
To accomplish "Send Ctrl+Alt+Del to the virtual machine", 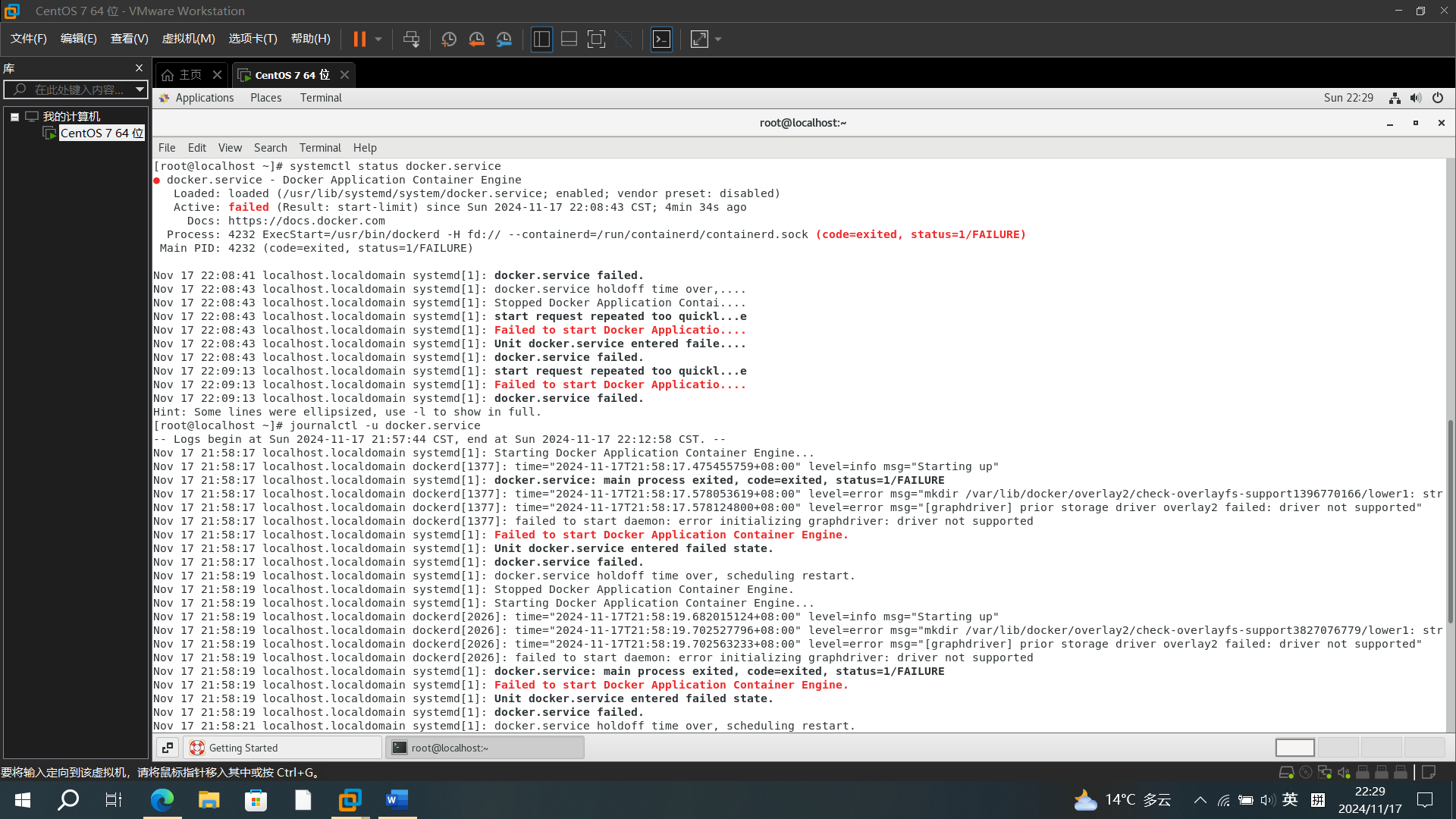I will coord(411,39).
